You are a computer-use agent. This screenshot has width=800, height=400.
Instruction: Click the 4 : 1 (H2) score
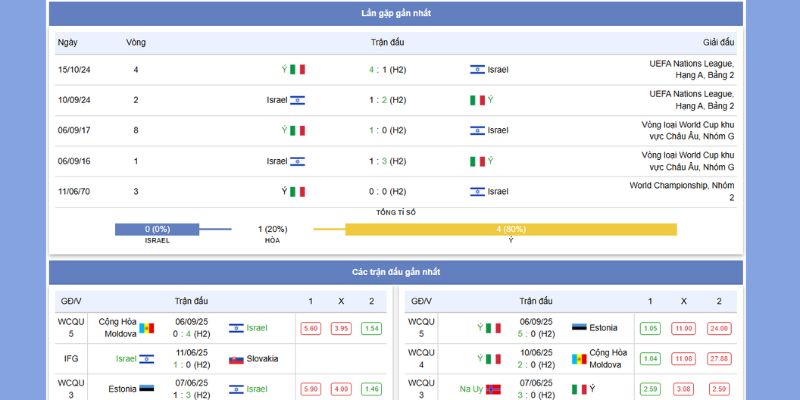[x=387, y=70]
